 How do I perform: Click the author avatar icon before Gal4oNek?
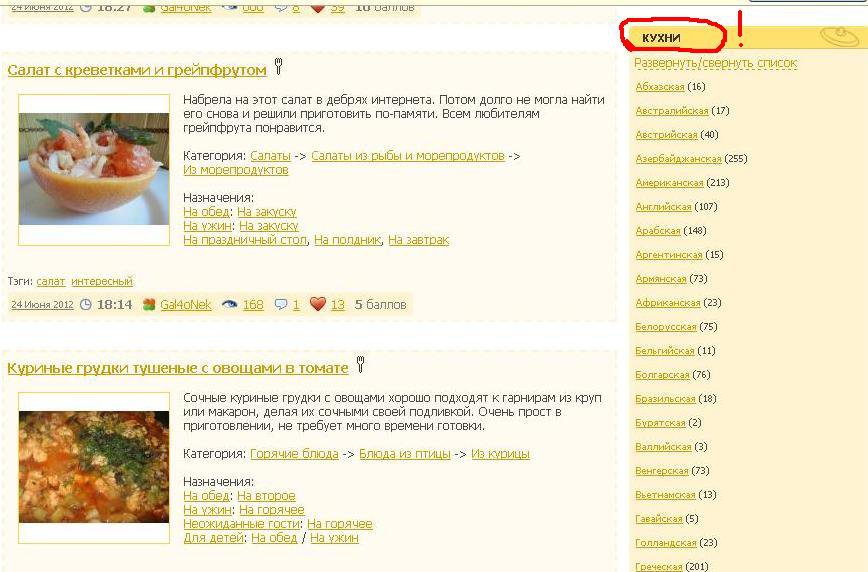pyautogui.click(x=149, y=304)
